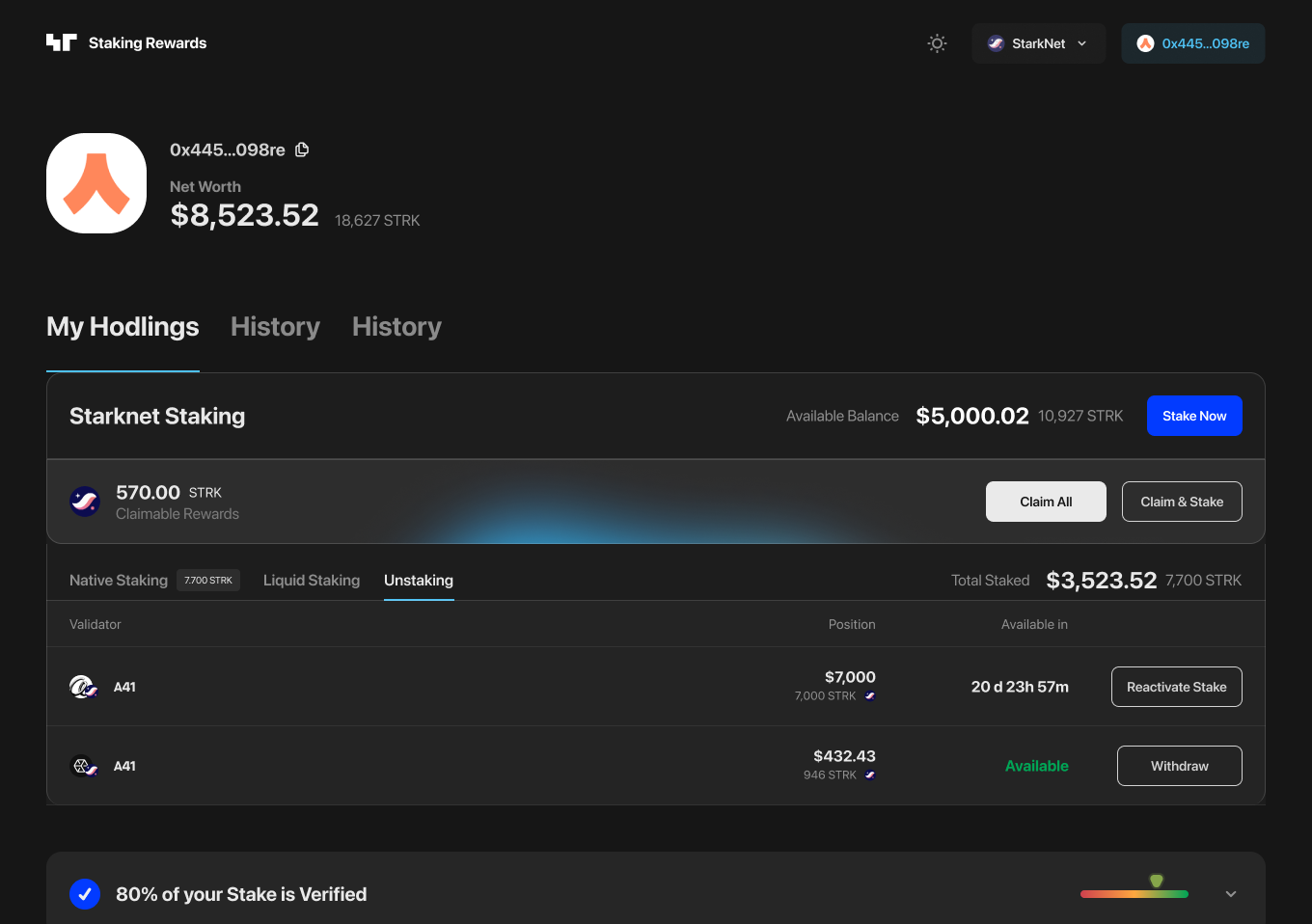1312x924 pixels.
Task: Switch to the Liquid Staking tab
Action: coord(312,580)
